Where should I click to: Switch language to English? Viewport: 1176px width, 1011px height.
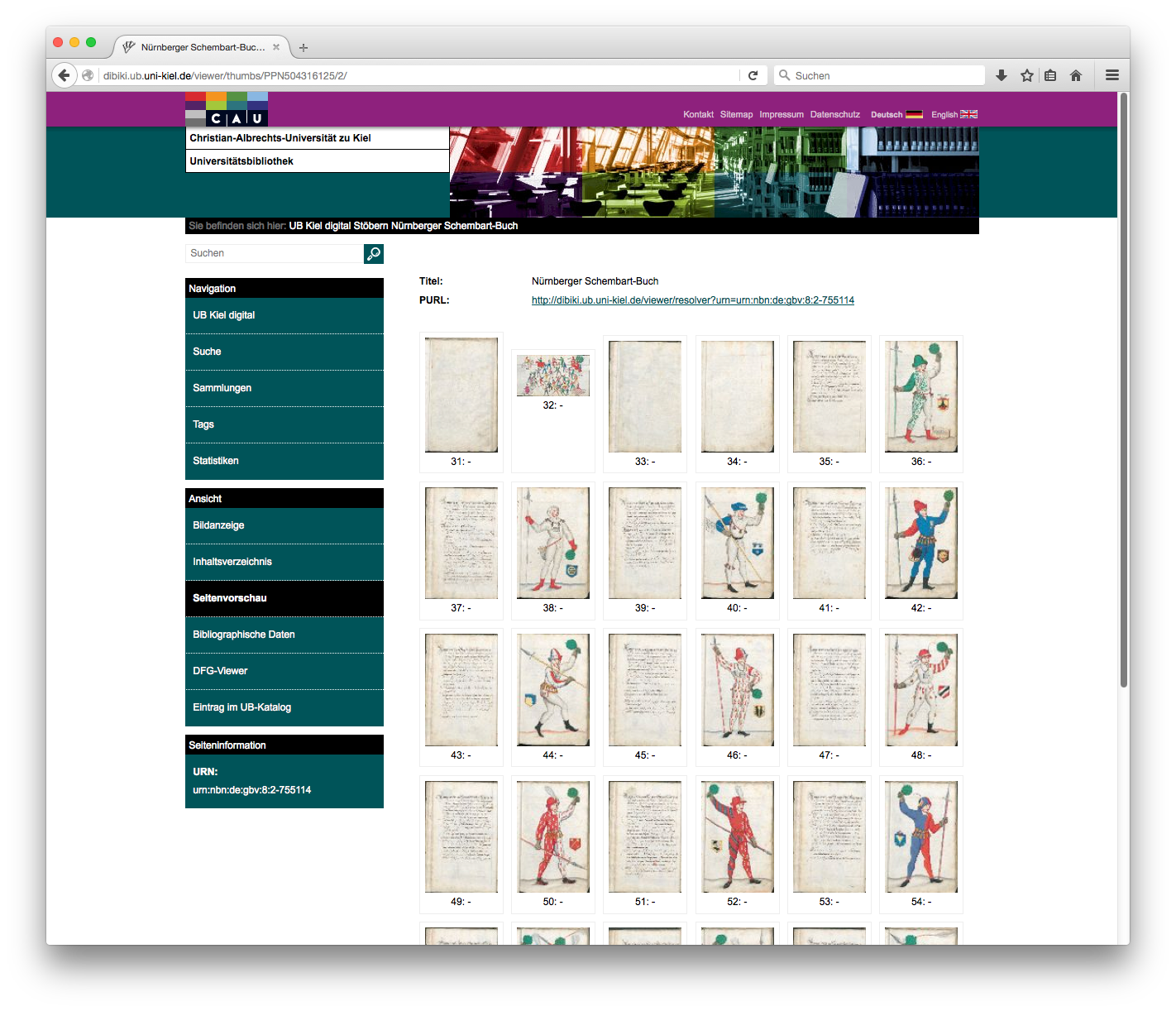click(x=944, y=114)
